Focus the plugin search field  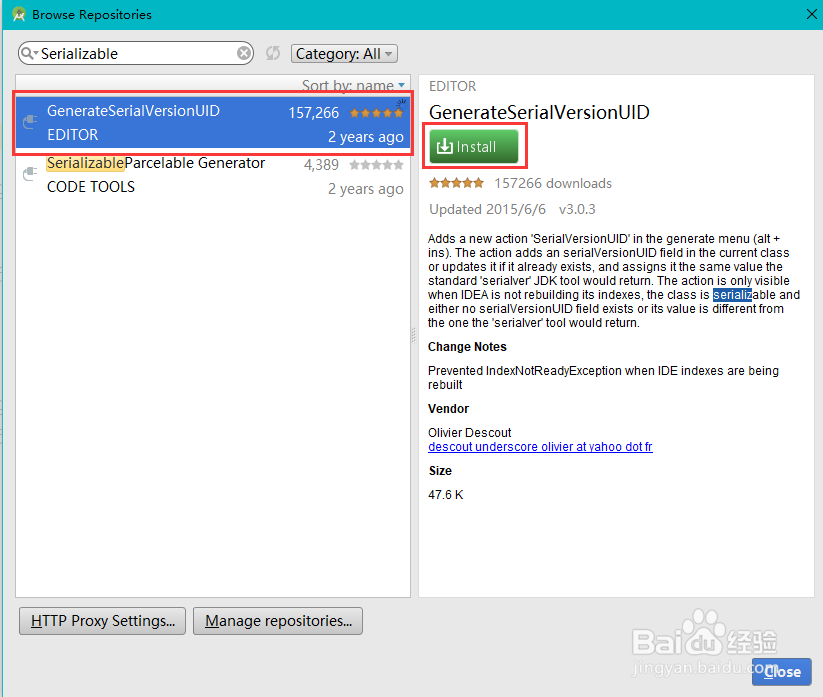(x=136, y=54)
